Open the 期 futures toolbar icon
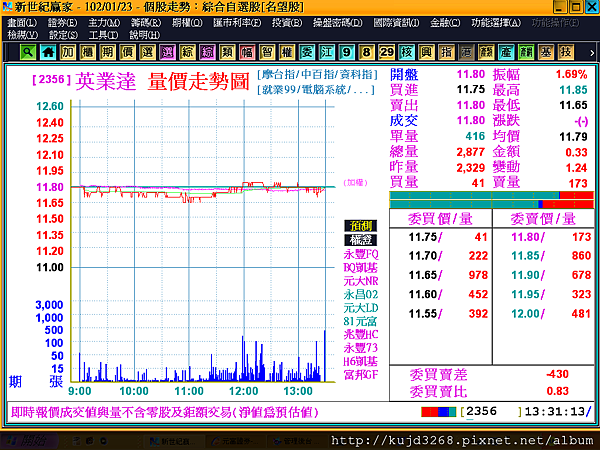The image size is (600, 450). pyautogui.click(x=108, y=52)
